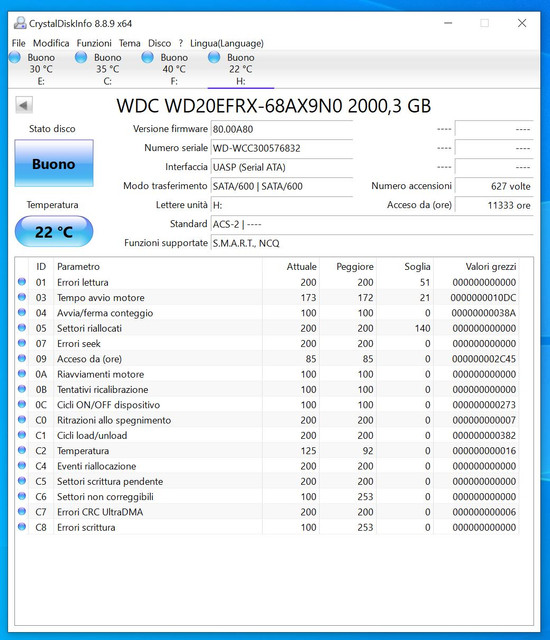Image resolution: width=550 pixels, height=640 pixels.
Task: Click status dot for Errori CRC UltraDMA
Action: click(22, 511)
